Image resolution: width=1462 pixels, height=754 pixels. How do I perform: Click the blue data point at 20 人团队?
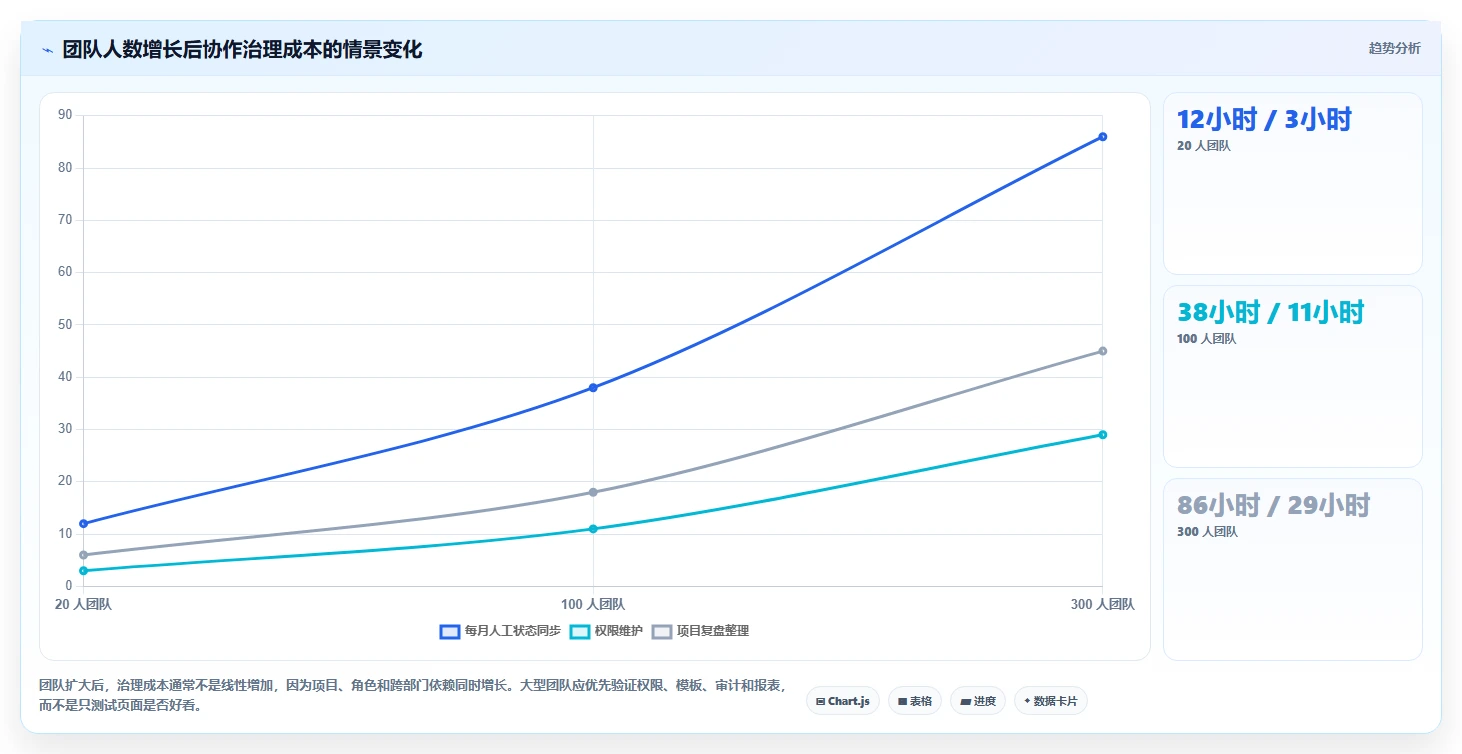[83, 524]
